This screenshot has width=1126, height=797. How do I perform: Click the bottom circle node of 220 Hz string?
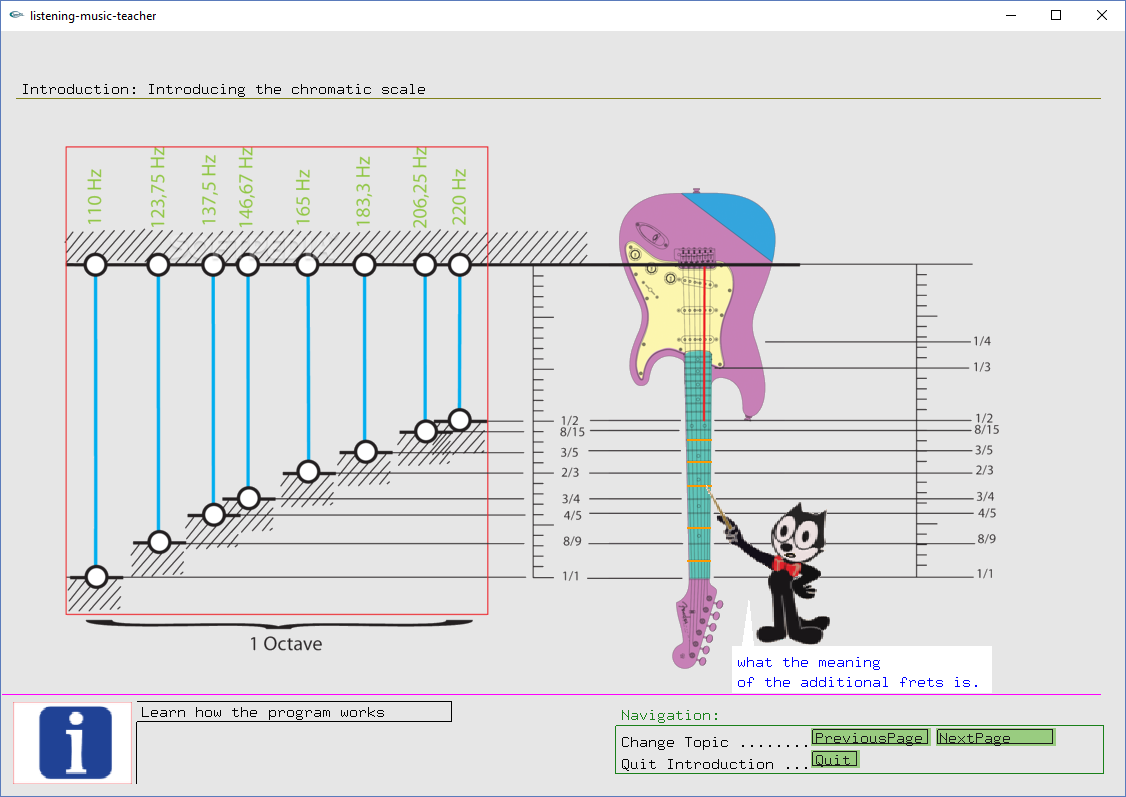coord(460,420)
